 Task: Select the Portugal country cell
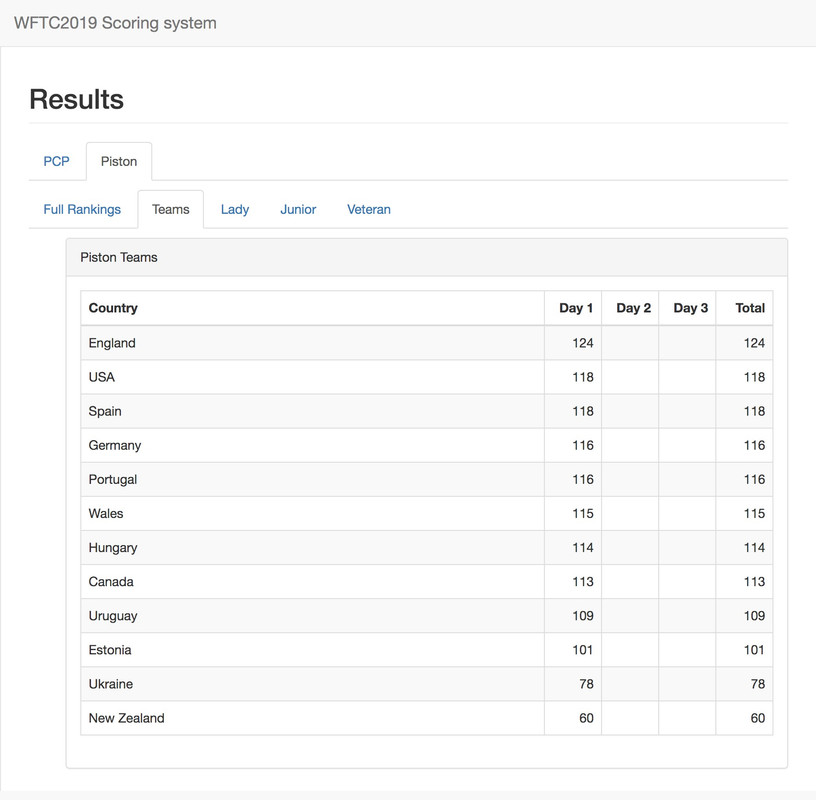click(313, 479)
